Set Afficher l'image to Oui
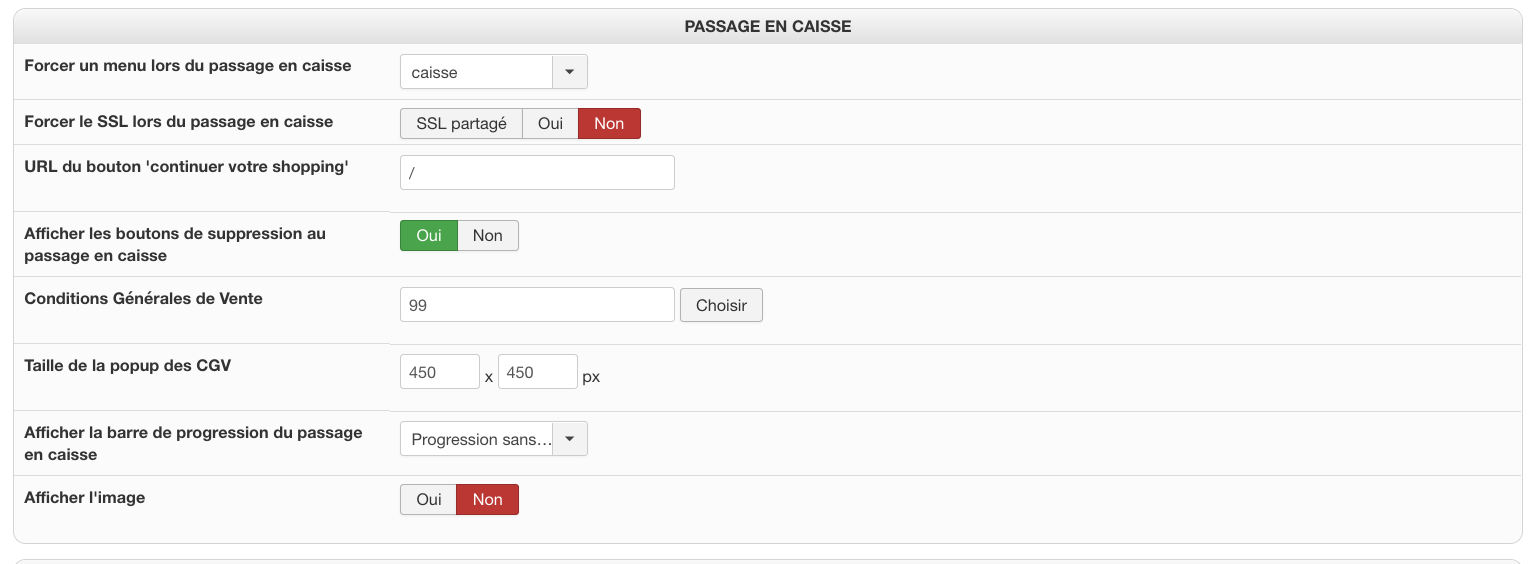This screenshot has width=1538, height=564. pyautogui.click(x=429, y=499)
